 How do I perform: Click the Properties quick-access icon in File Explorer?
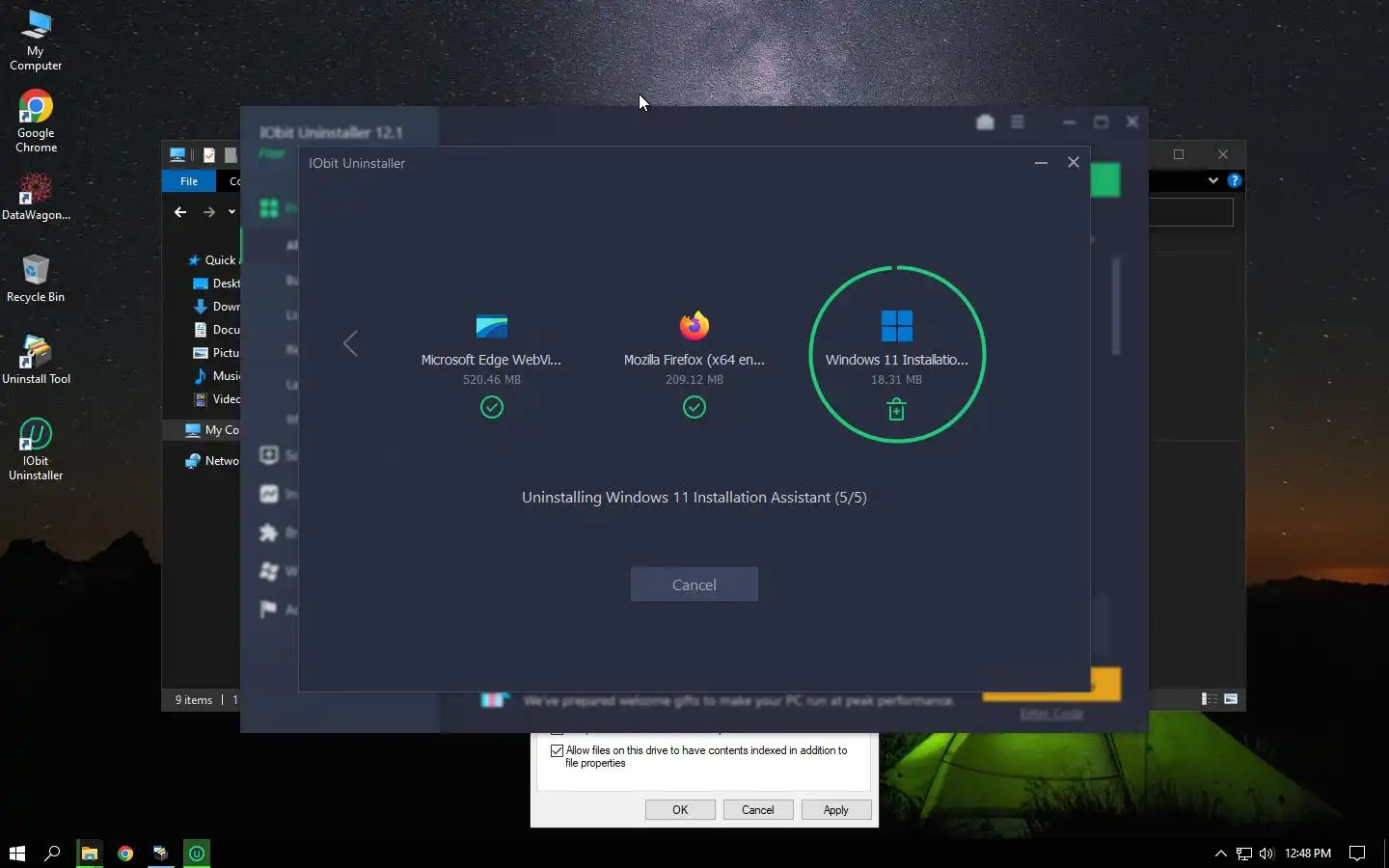click(x=209, y=154)
